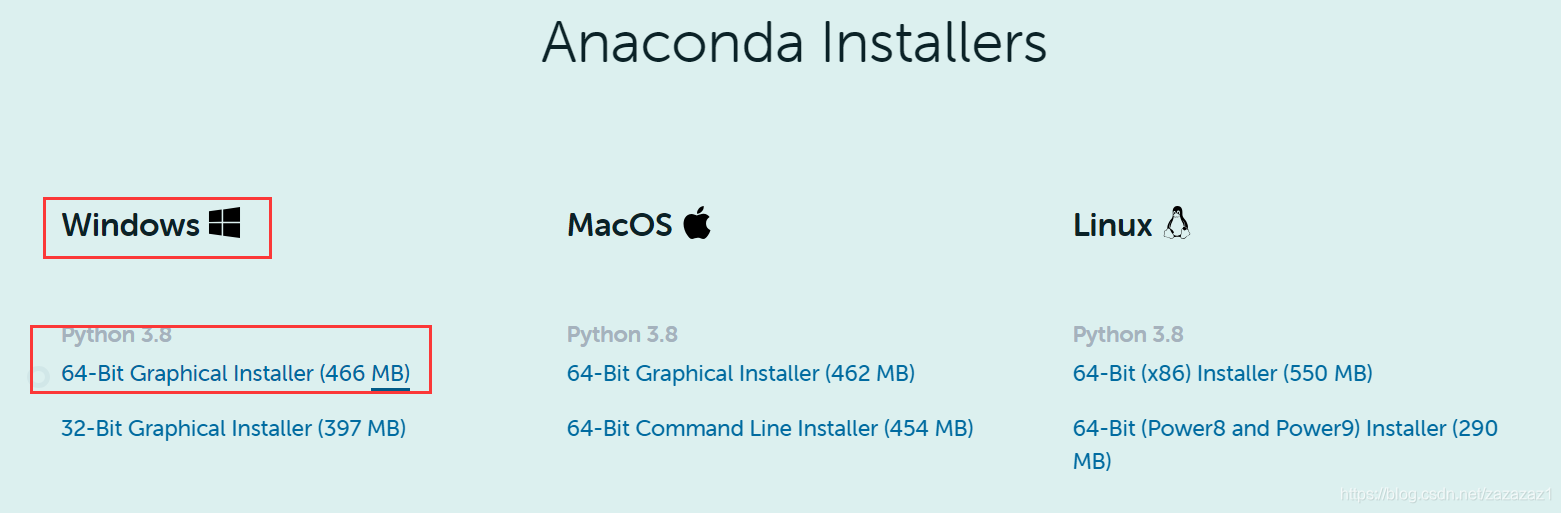Open MacOS 64-Bit Graphical Installer (462 MB)
Image resolution: width=1561 pixels, height=513 pixels.
(741, 374)
